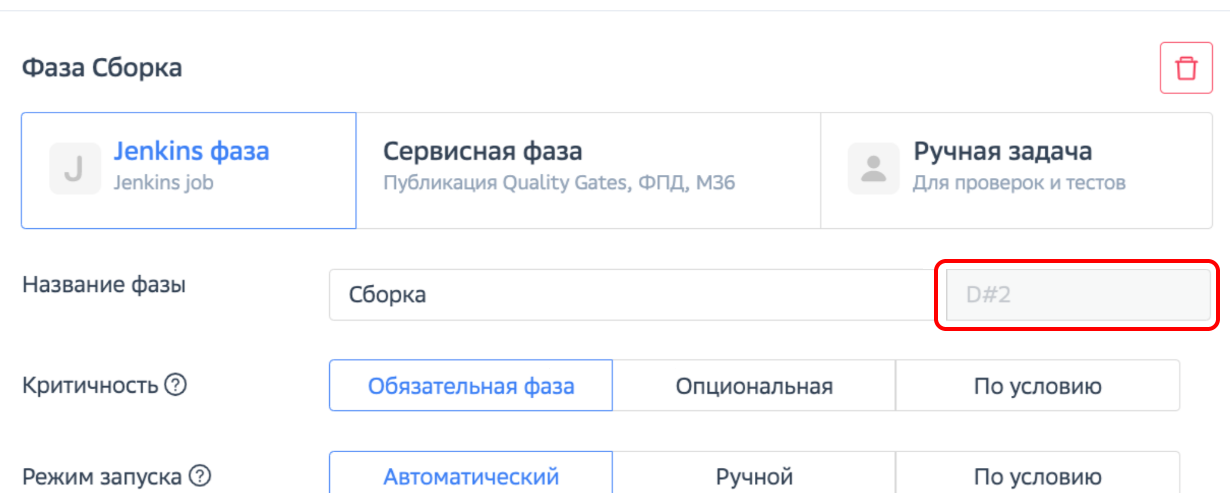Click the Фаза Сборка heading
This screenshot has height=493, width=1230.
[102, 69]
